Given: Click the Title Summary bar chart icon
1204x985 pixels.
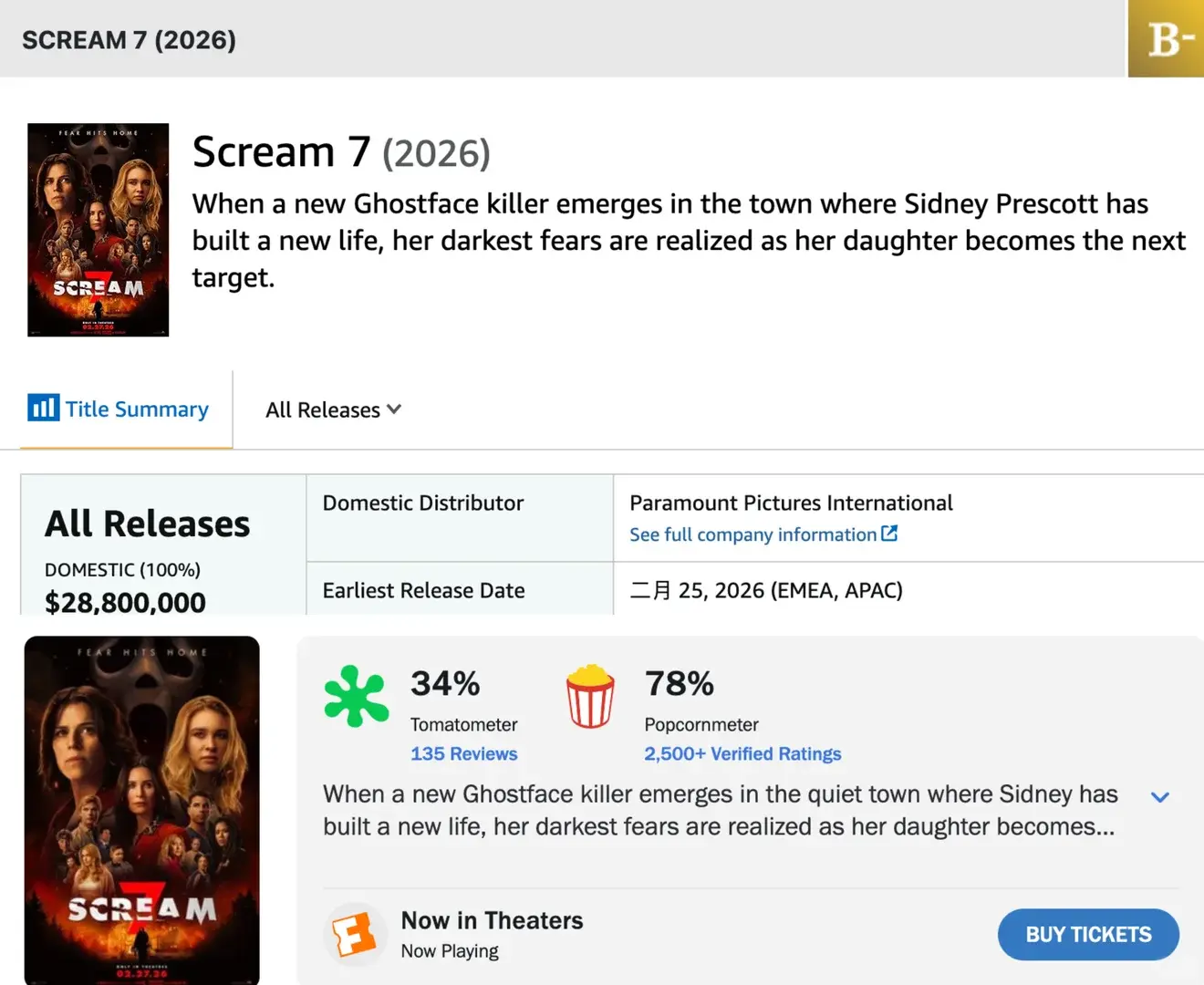Looking at the screenshot, I should click(x=43, y=408).
